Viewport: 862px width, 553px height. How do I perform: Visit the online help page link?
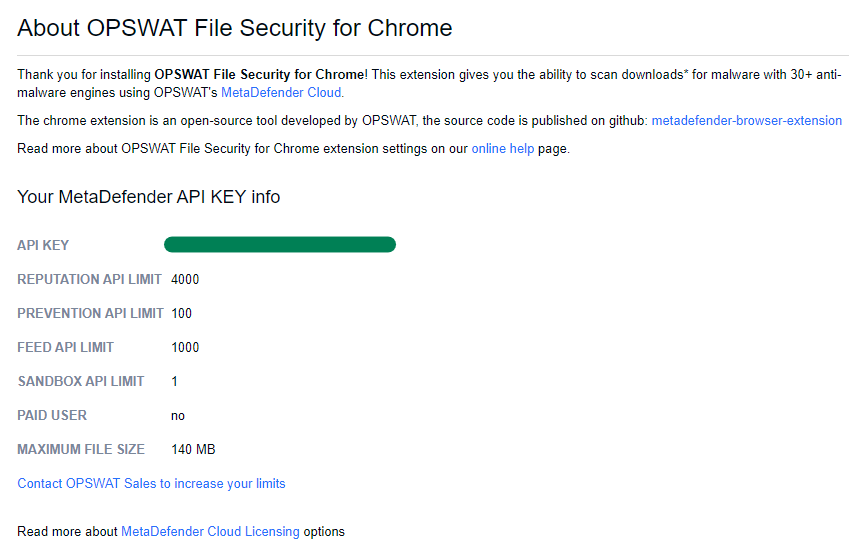pos(502,149)
